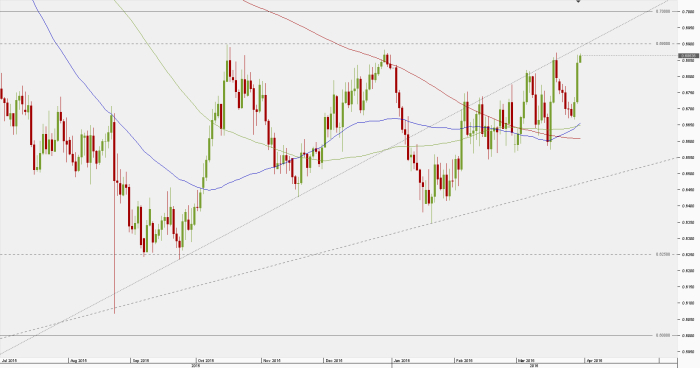Click the Apr 2016 time axis label
Screen dimensions: 700x368
pos(595,360)
